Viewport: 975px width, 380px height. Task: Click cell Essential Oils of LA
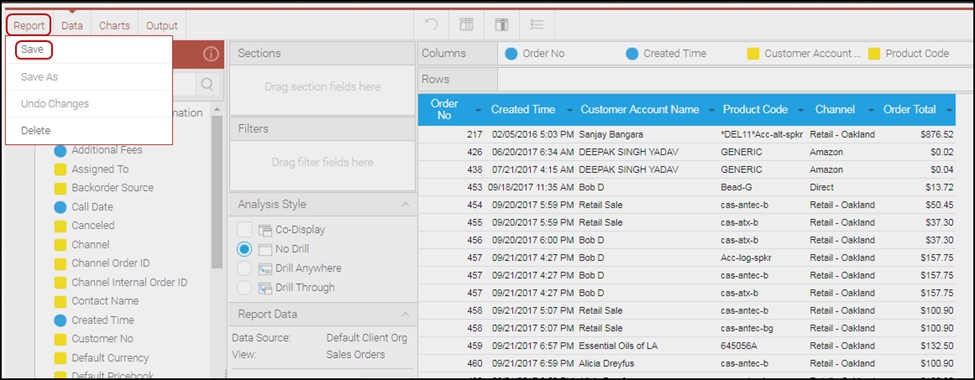click(618, 346)
